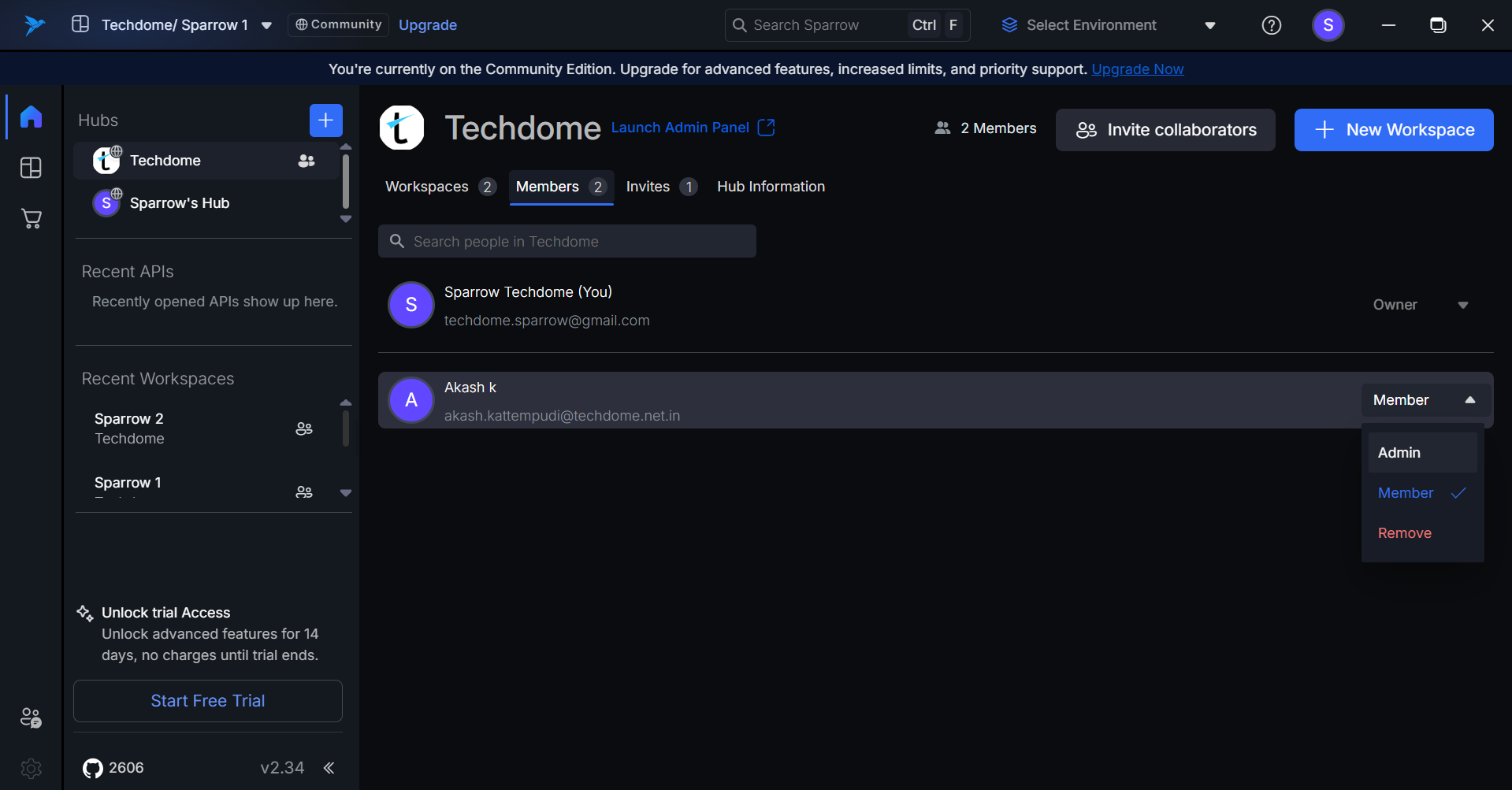Open the Home icon in left sidebar
The width and height of the screenshot is (1512, 790).
coord(31,117)
